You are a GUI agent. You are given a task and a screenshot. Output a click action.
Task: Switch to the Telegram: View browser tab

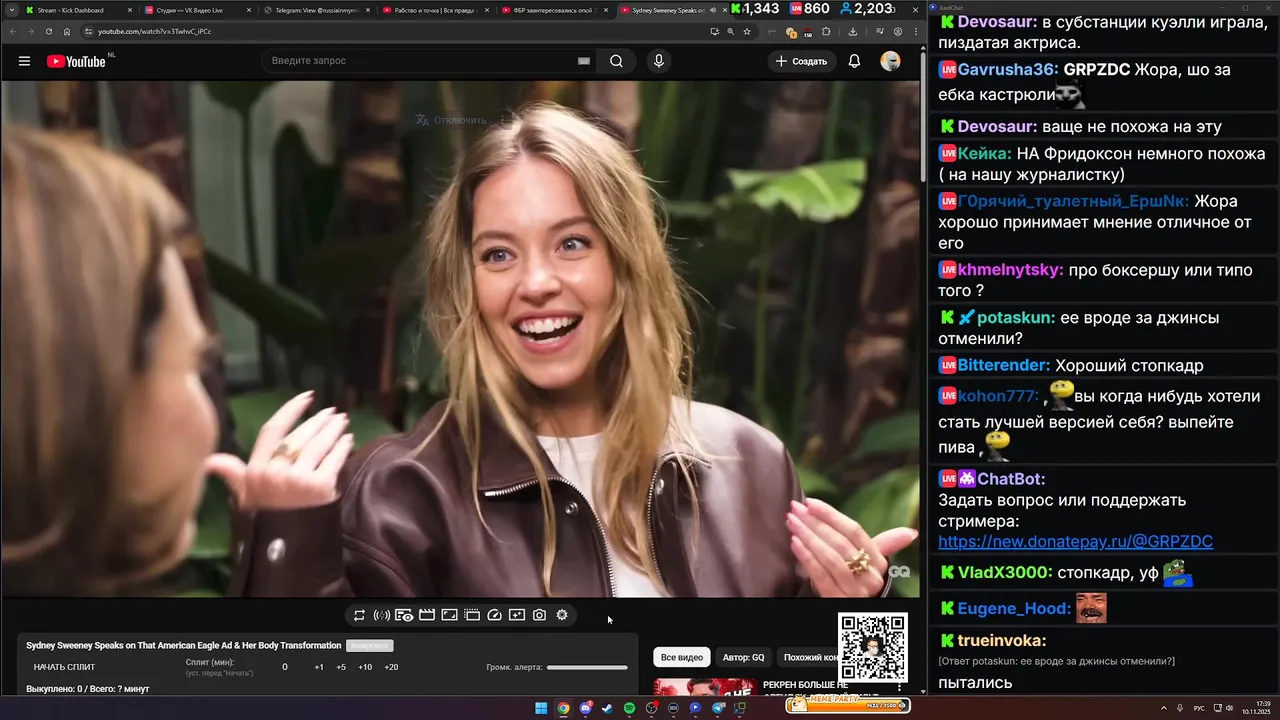(316, 10)
